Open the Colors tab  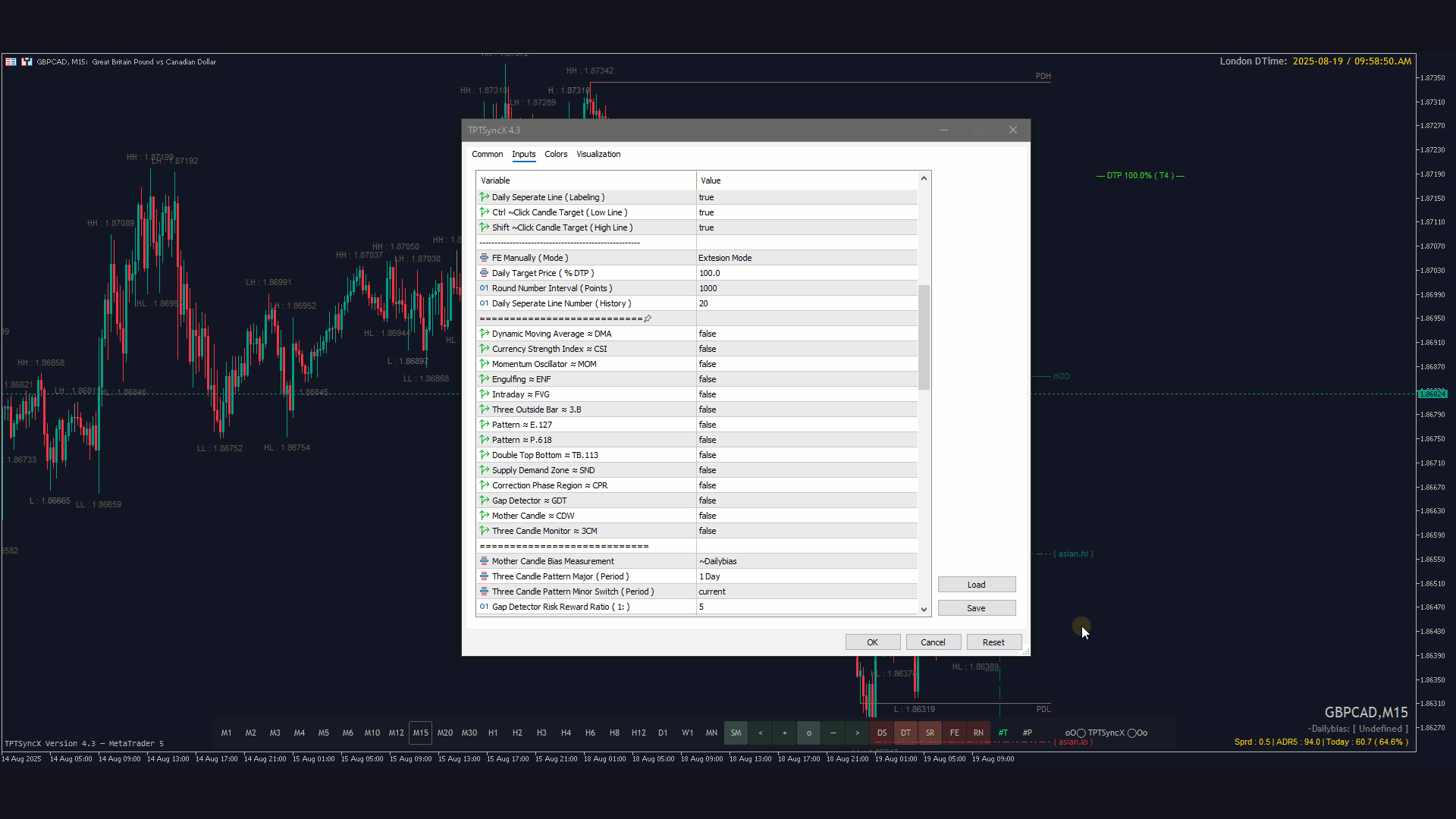556,154
